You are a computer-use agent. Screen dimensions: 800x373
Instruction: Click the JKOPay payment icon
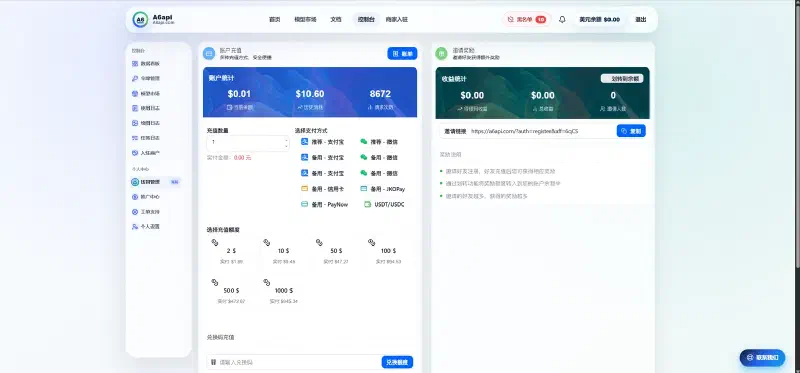click(x=364, y=188)
